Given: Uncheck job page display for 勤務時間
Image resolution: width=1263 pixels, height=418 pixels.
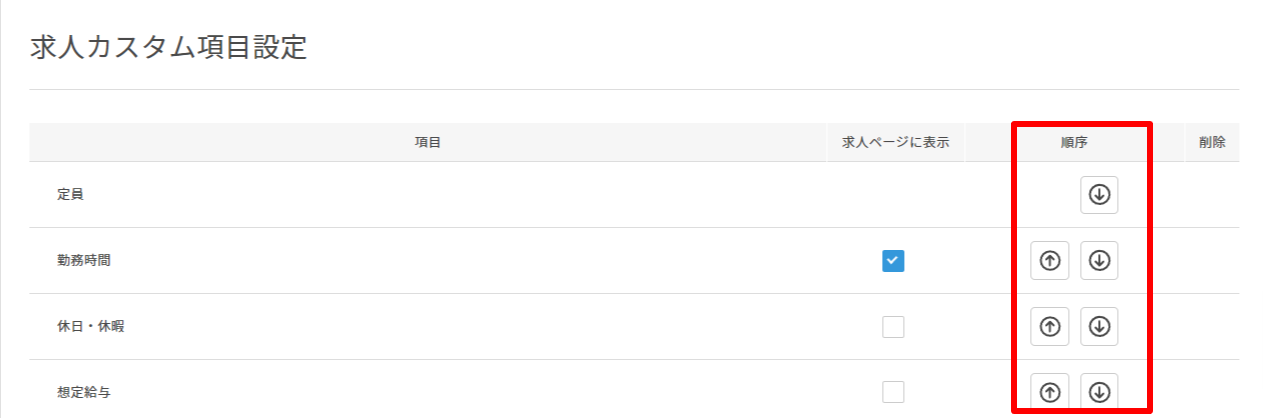Looking at the screenshot, I should (893, 261).
